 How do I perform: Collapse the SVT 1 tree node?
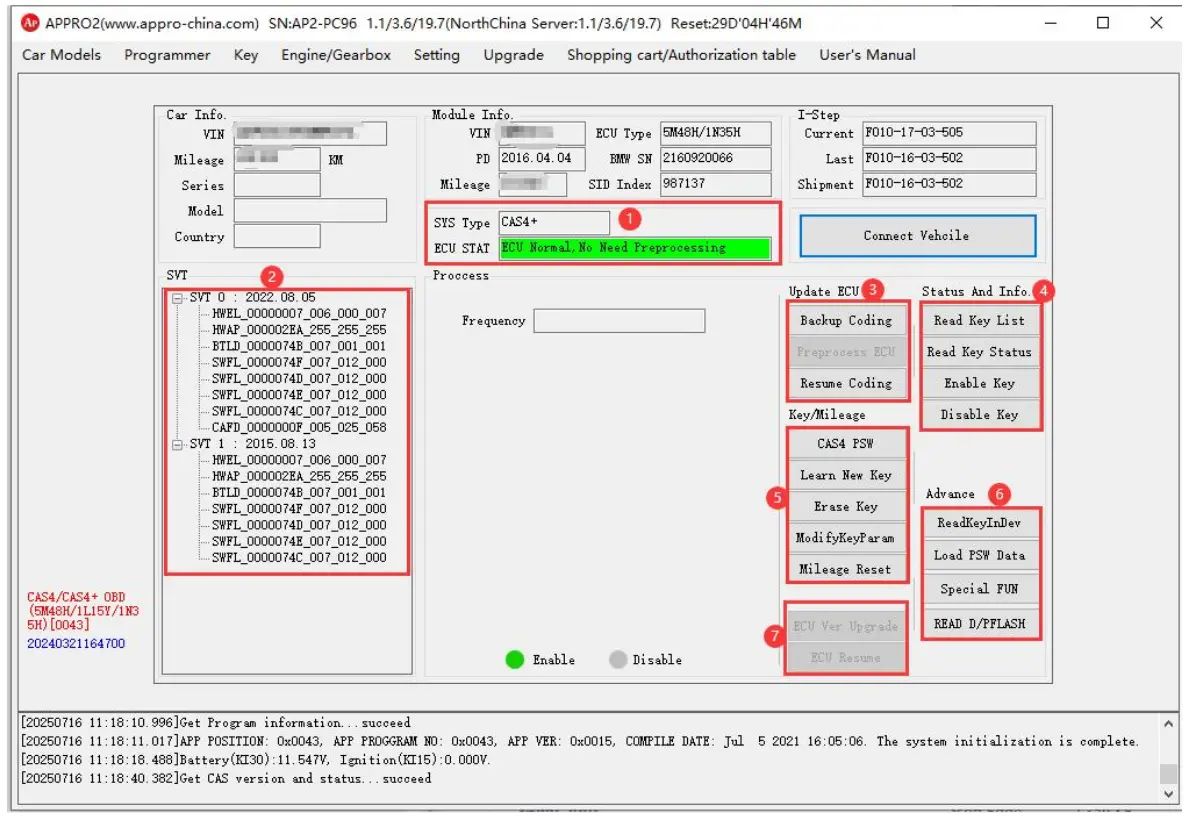tap(178, 445)
